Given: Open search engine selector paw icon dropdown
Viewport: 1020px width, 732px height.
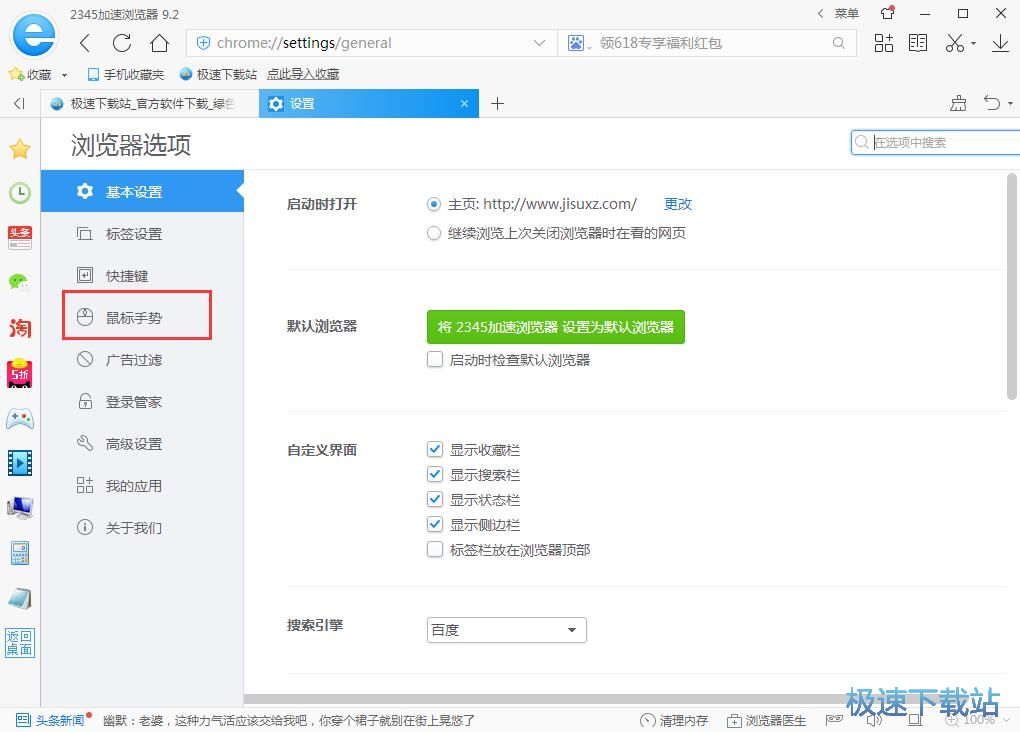Looking at the screenshot, I should [x=579, y=43].
